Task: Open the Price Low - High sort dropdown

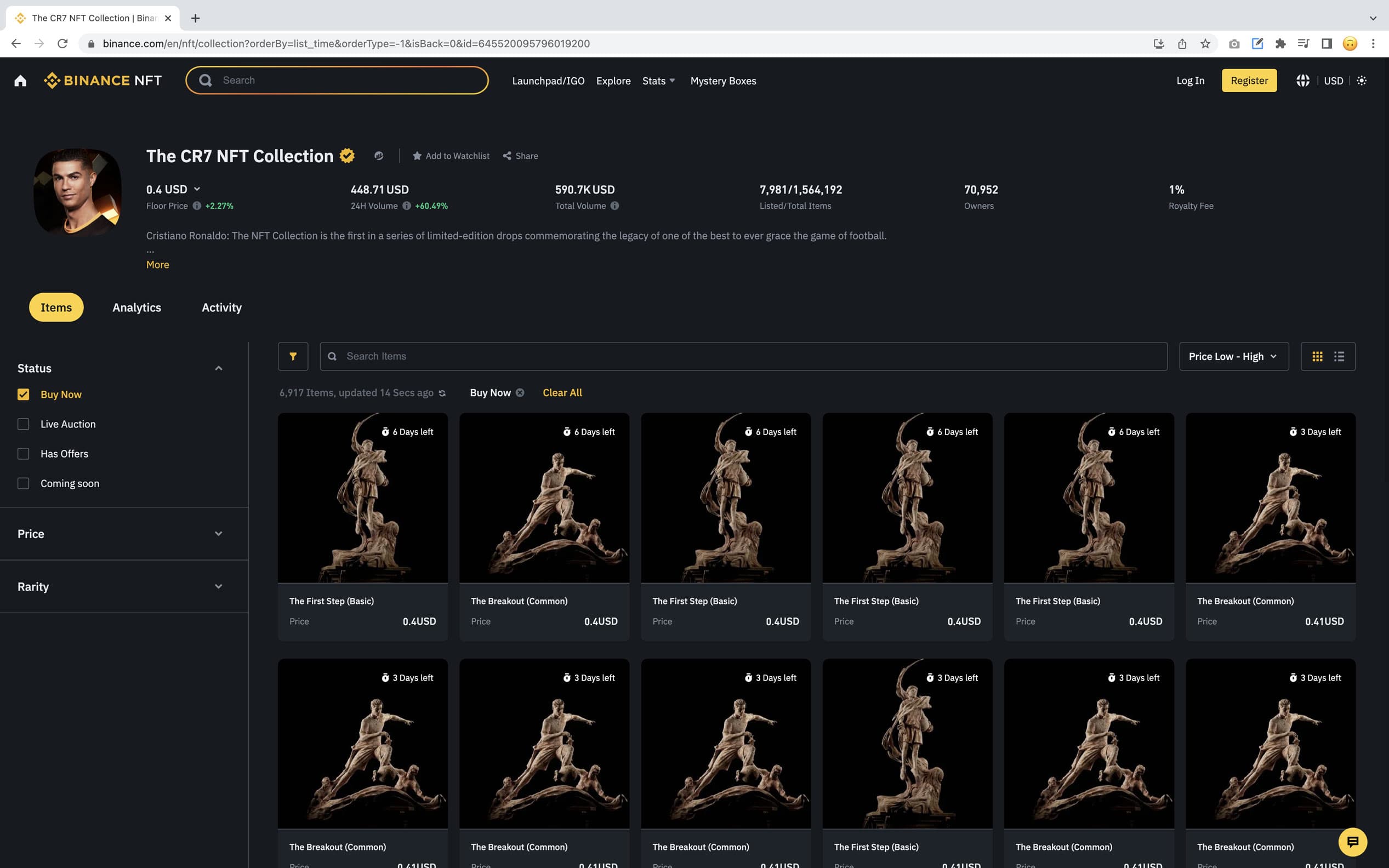Action: coord(1233,357)
